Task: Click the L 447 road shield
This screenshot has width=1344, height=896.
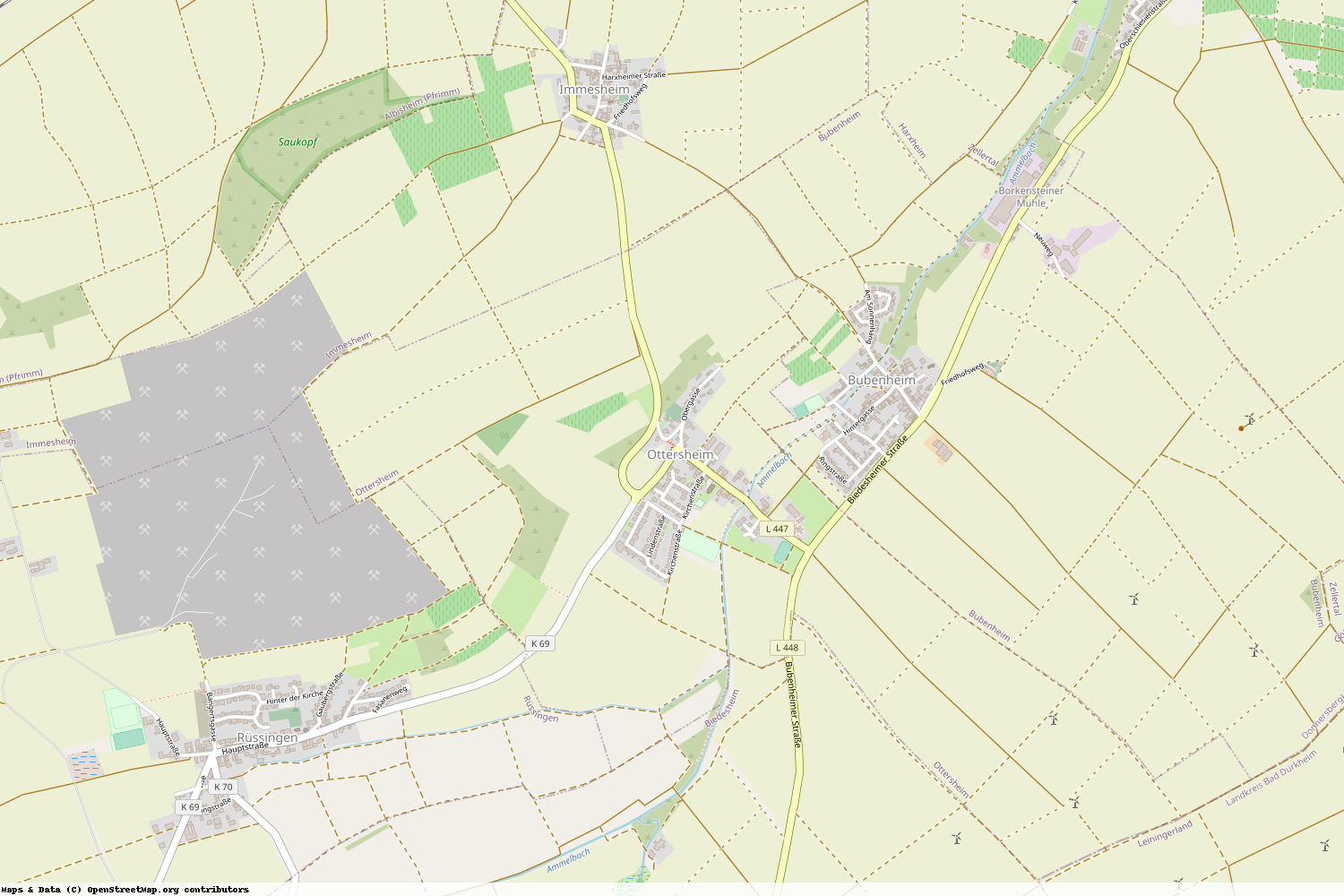Action: click(778, 529)
